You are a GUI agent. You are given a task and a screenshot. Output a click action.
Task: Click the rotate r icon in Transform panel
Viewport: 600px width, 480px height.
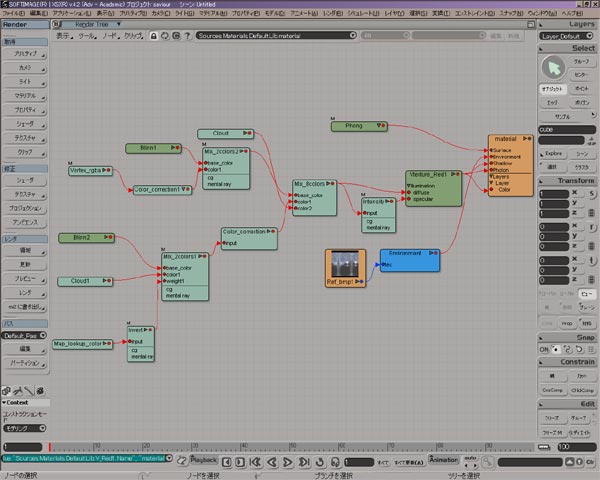(x=592, y=227)
